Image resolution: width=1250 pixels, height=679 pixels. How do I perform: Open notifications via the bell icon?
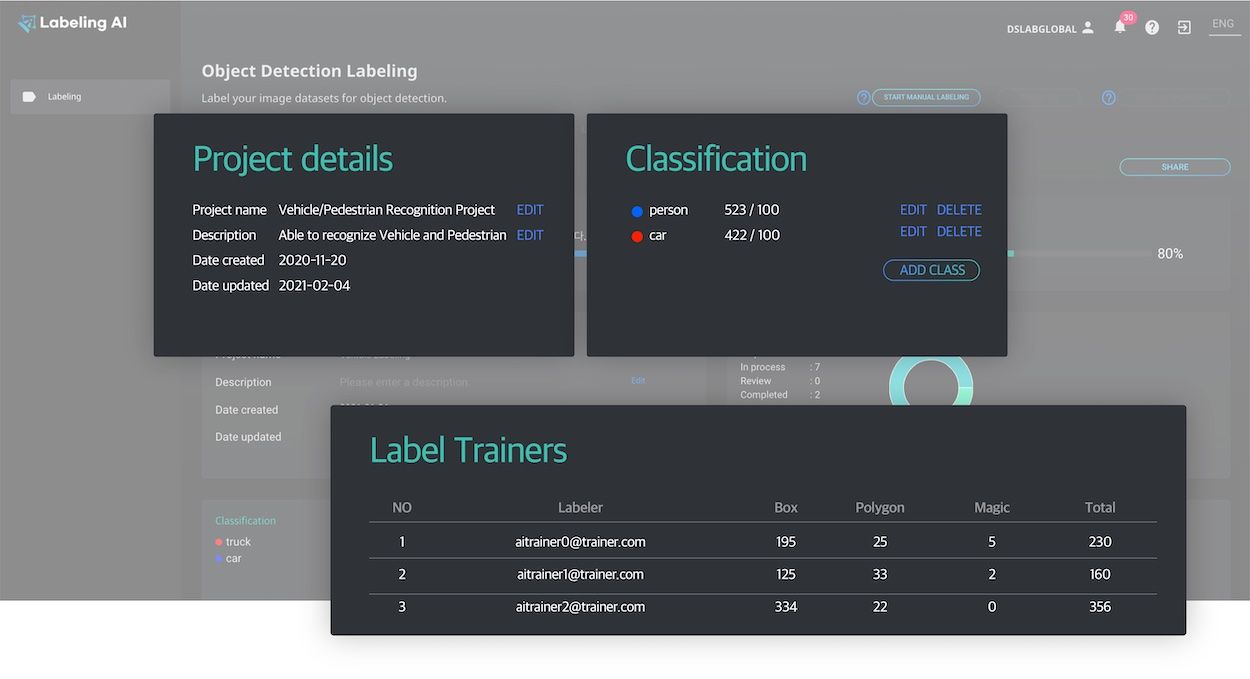(1120, 27)
